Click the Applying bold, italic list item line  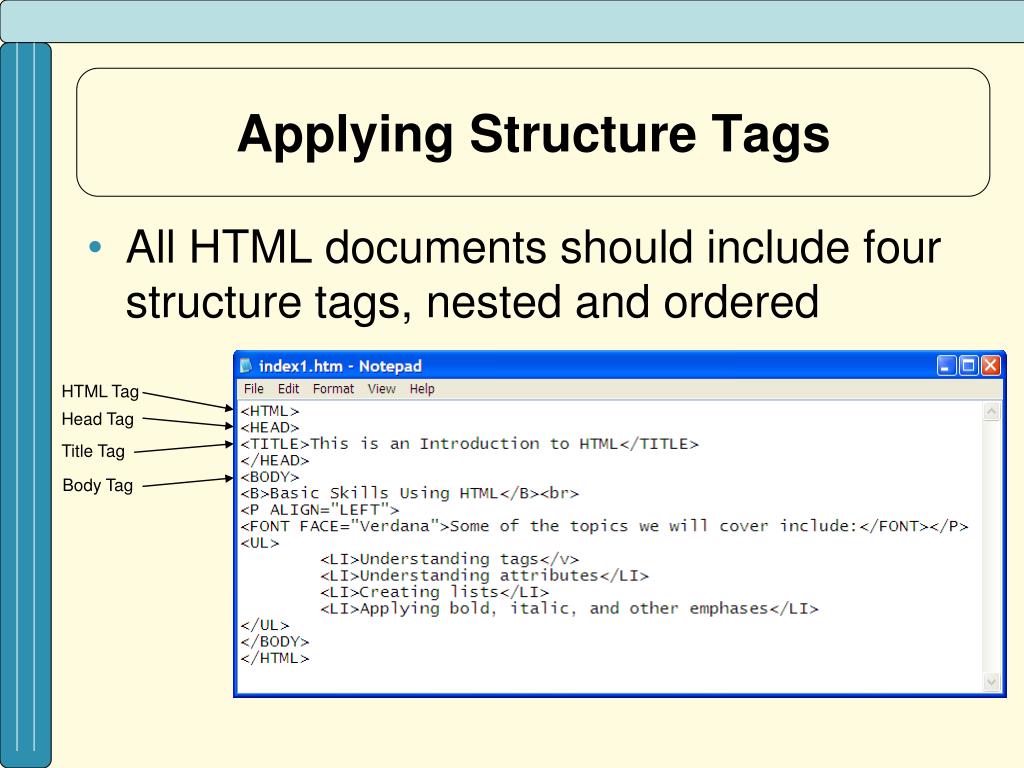pos(569,608)
